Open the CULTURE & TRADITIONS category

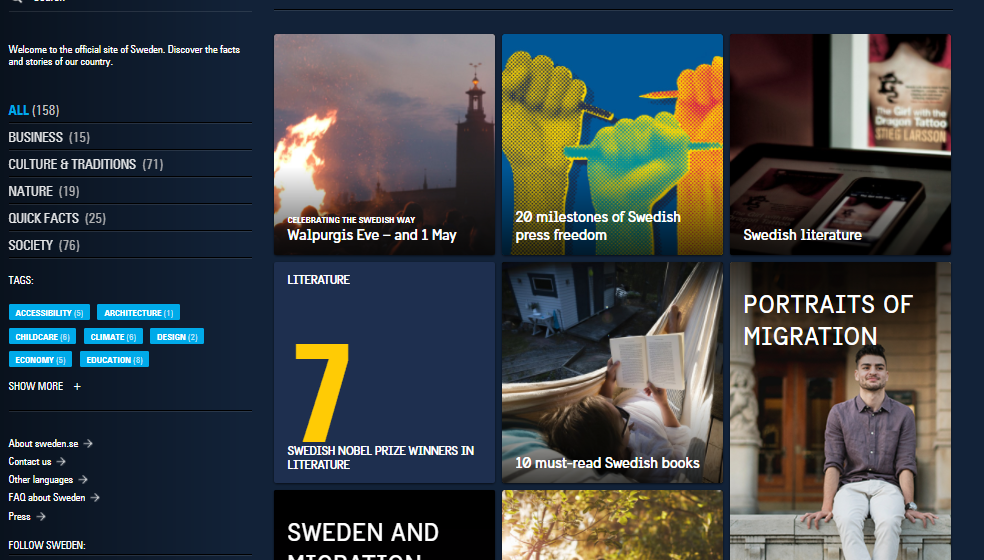pos(85,164)
